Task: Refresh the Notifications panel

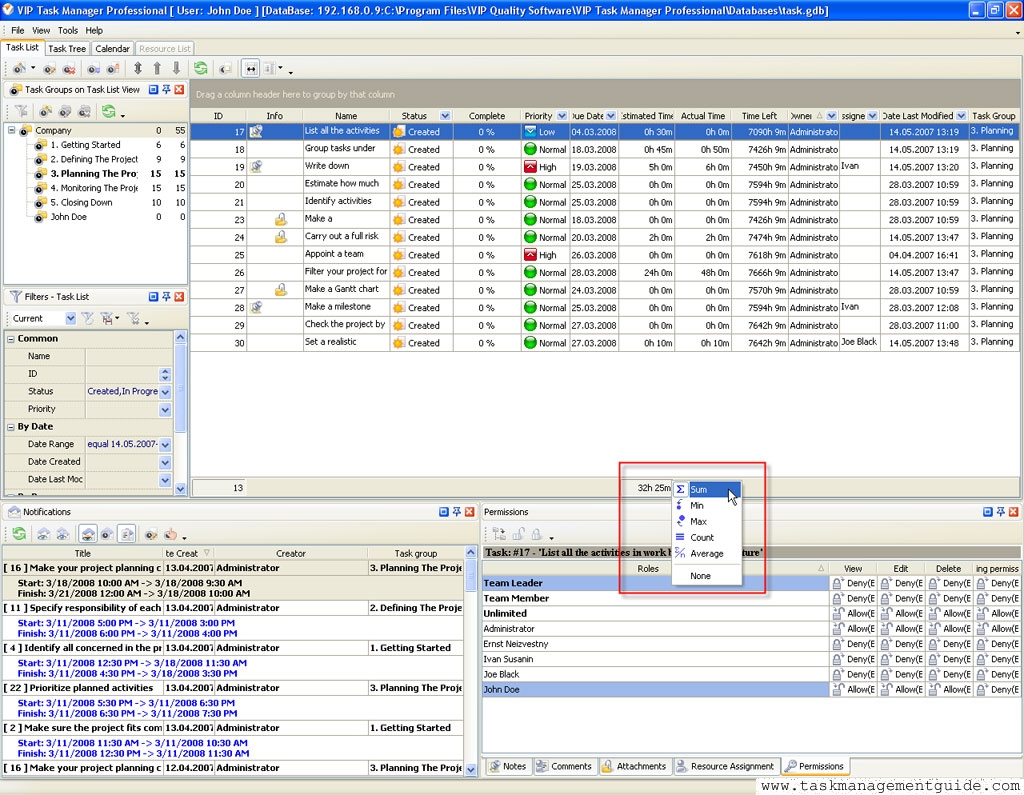Action: [20, 534]
